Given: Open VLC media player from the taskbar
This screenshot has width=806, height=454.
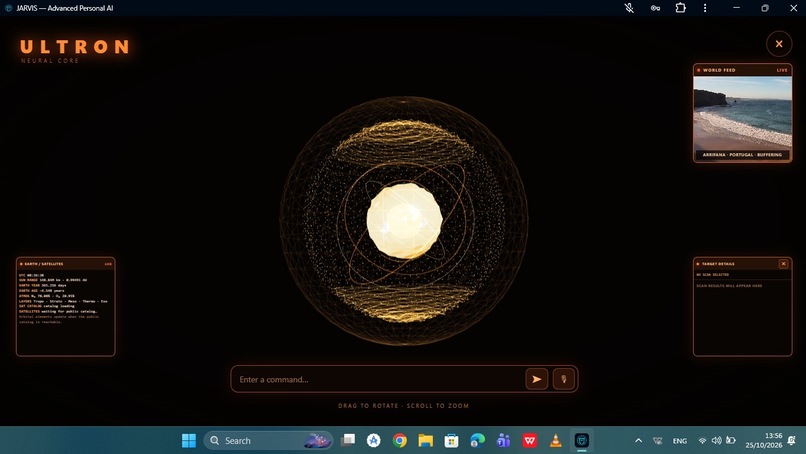Looking at the screenshot, I should click(556, 441).
